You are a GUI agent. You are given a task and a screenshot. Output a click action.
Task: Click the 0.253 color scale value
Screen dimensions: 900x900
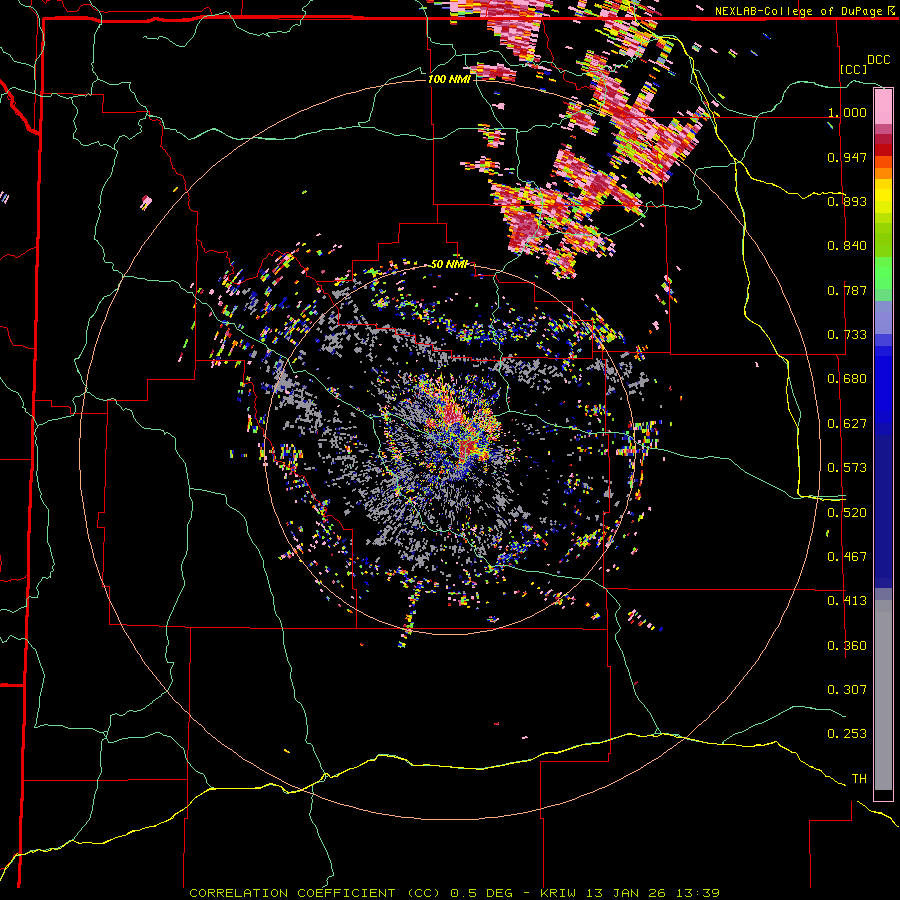847,734
